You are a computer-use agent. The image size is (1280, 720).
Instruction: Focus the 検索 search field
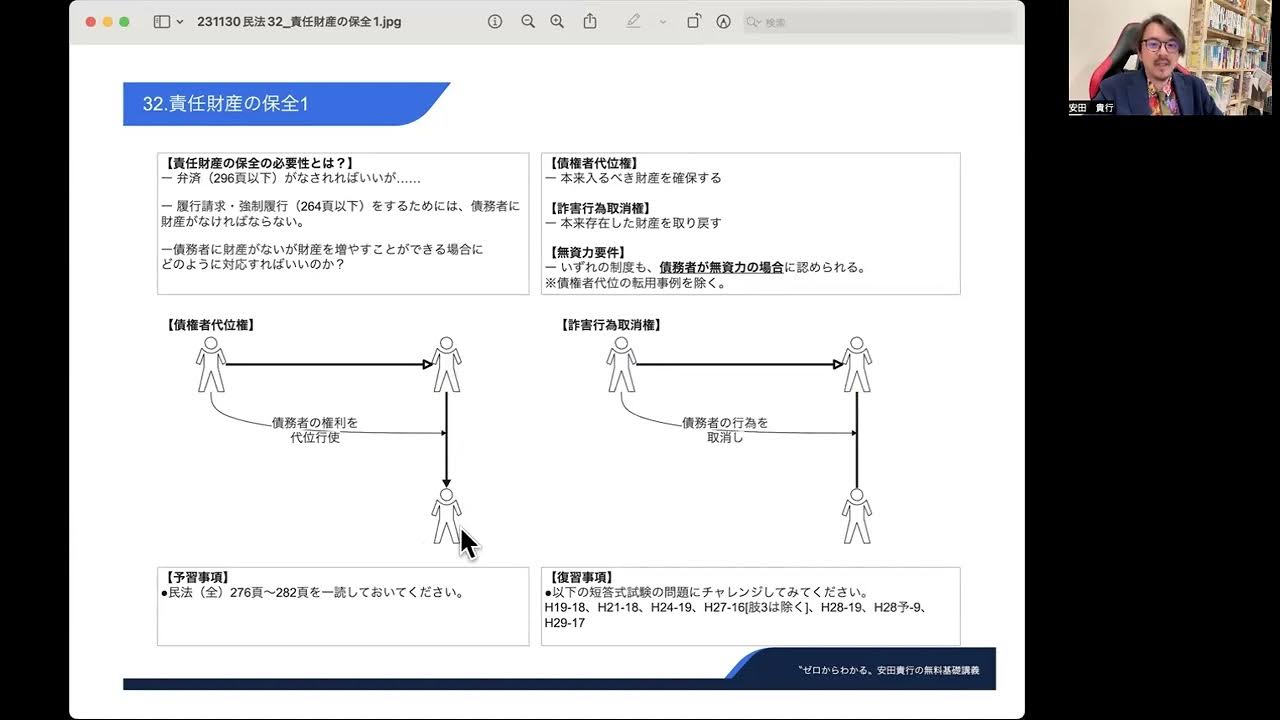878,22
